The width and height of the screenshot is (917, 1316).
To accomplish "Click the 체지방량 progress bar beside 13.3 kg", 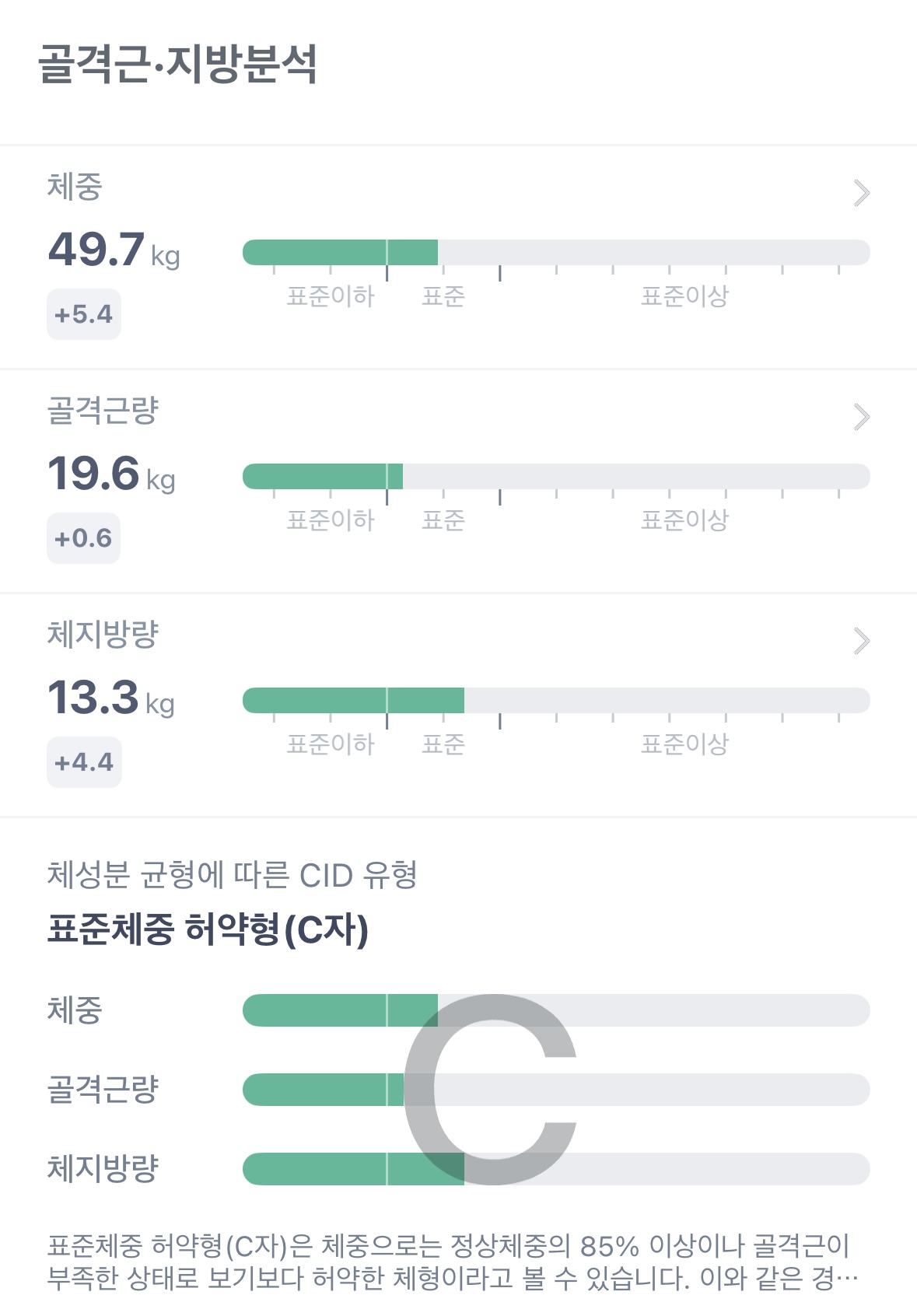I will (x=555, y=701).
